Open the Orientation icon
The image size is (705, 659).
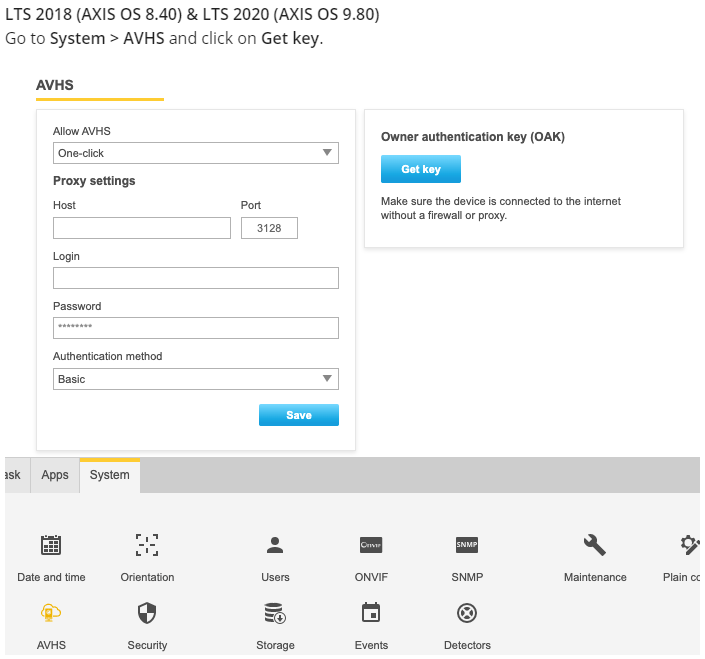[x=147, y=545]
